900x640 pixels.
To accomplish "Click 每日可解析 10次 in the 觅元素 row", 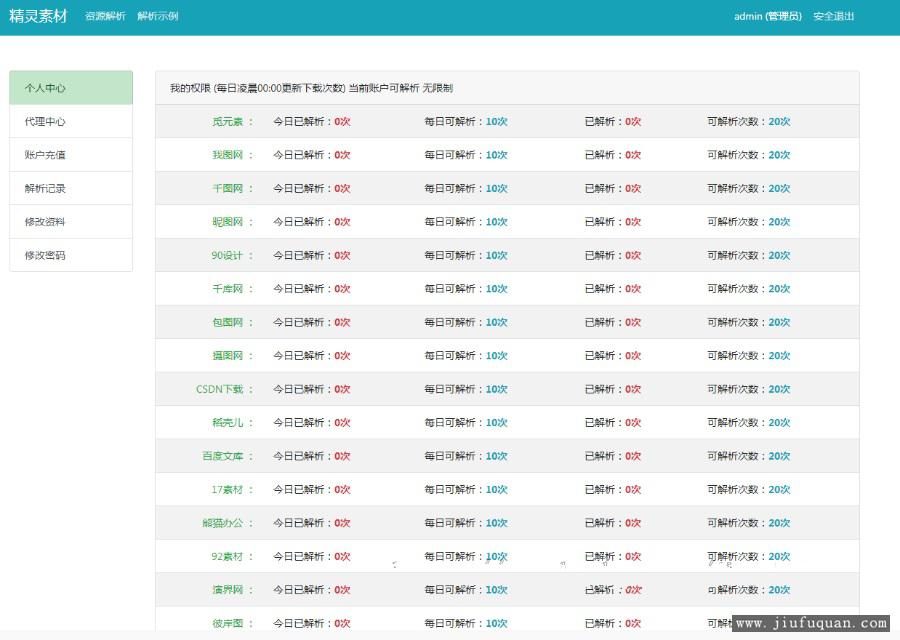I will 465,121.
